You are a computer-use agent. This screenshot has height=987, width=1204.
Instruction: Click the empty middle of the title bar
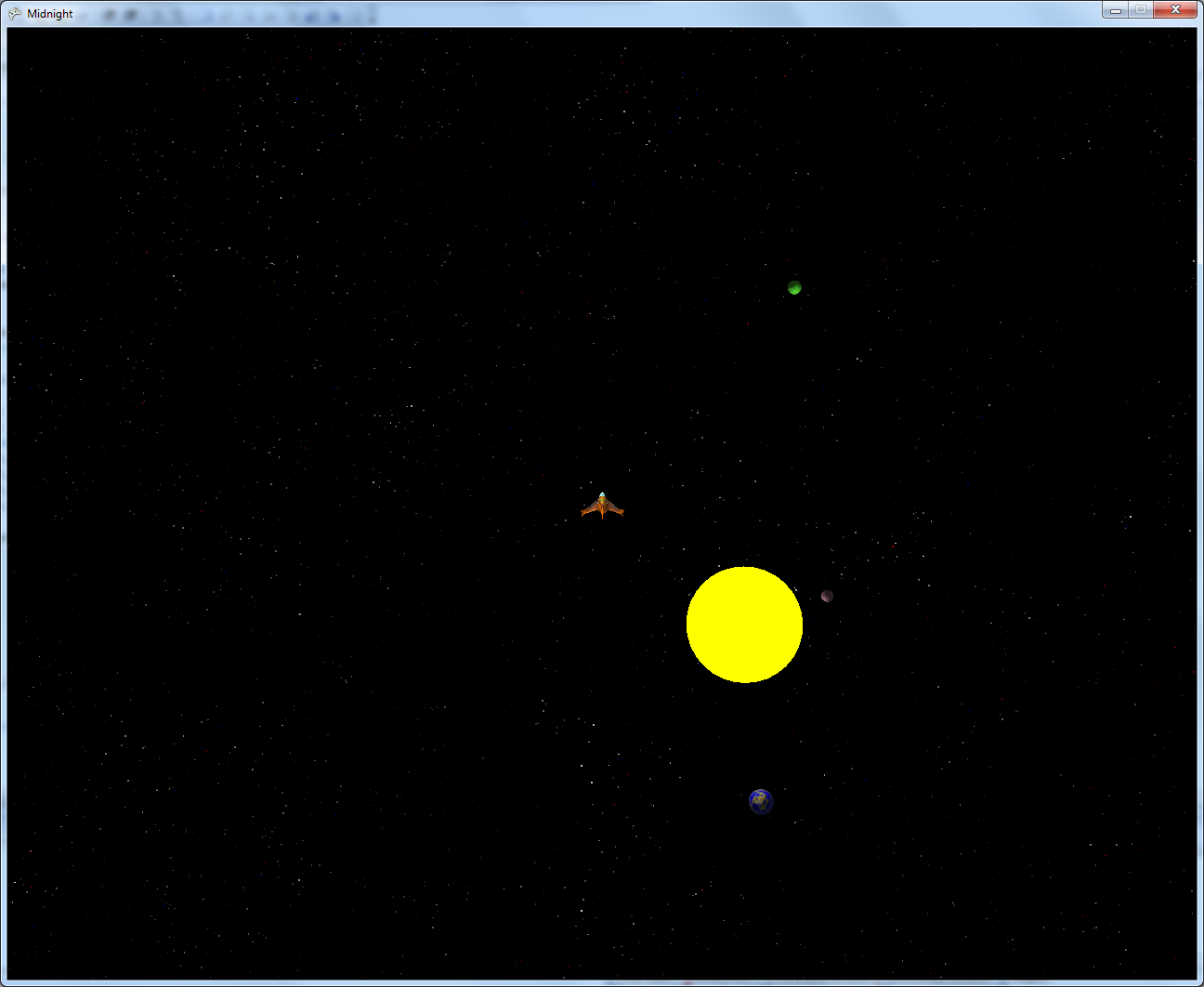point(650,13)
